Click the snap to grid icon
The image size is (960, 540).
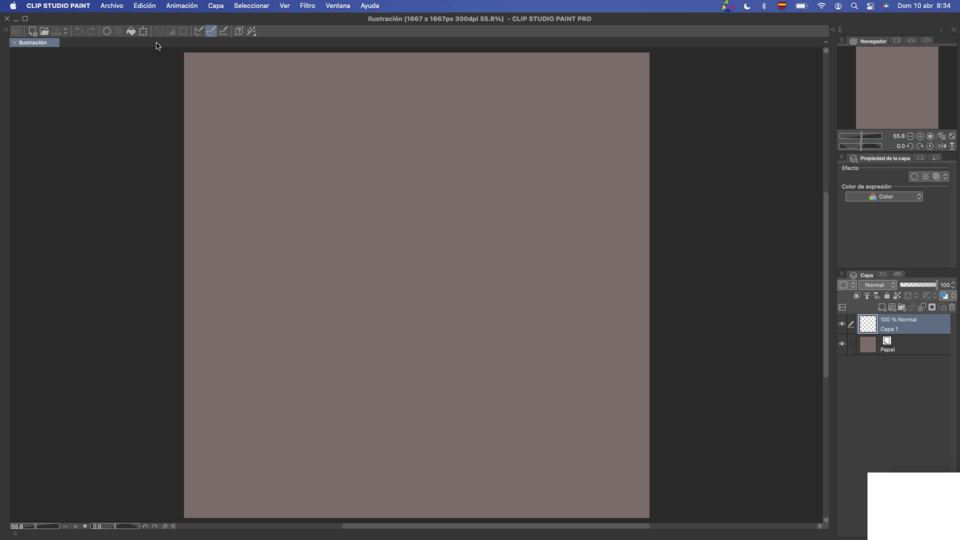pos(224,31)
